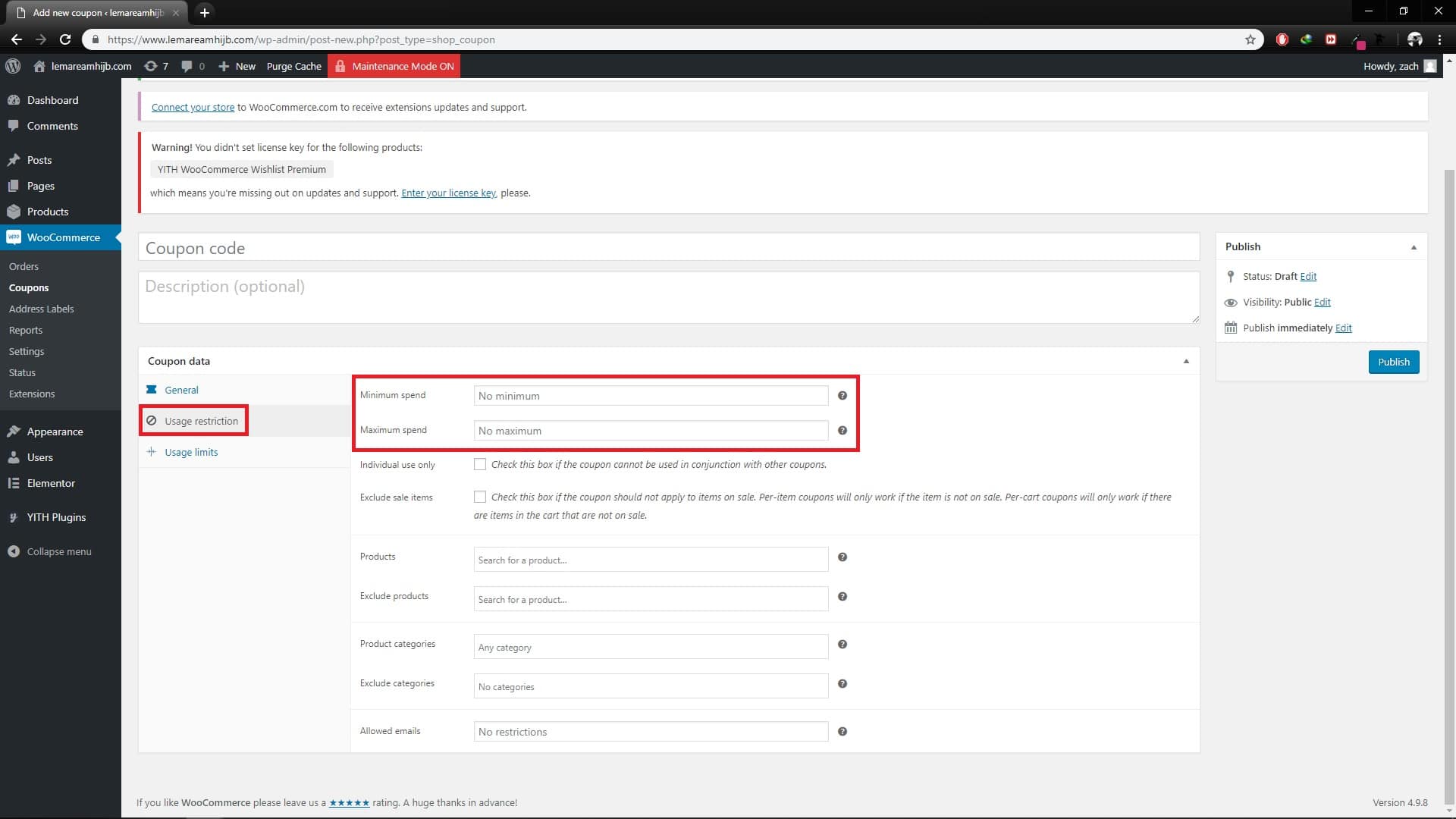This screenshot has width=1456, height=819.
Task: Open Product categories Any category dropdown
Action: [651, 647]
